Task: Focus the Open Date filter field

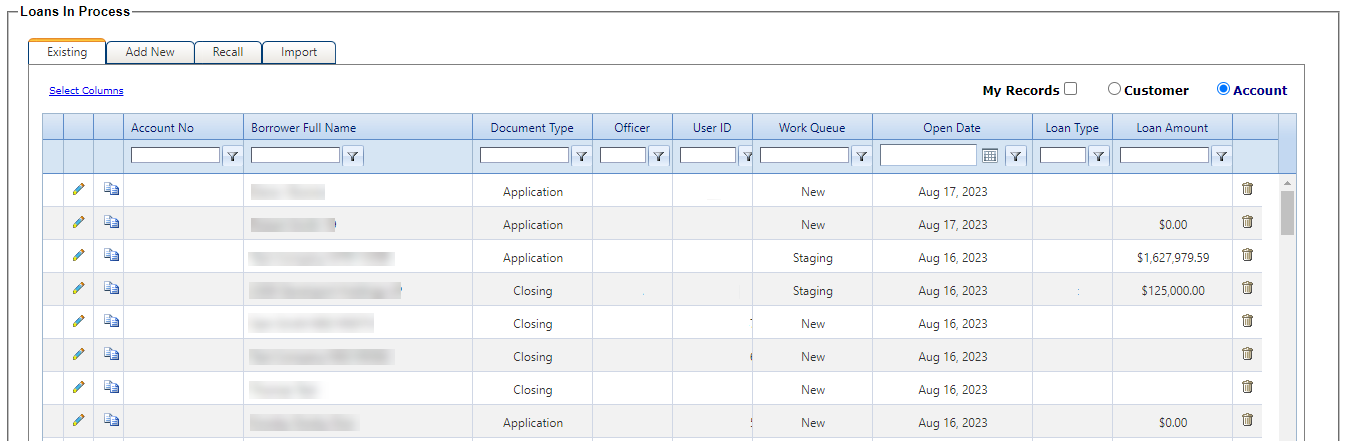Action: (929, 155)
